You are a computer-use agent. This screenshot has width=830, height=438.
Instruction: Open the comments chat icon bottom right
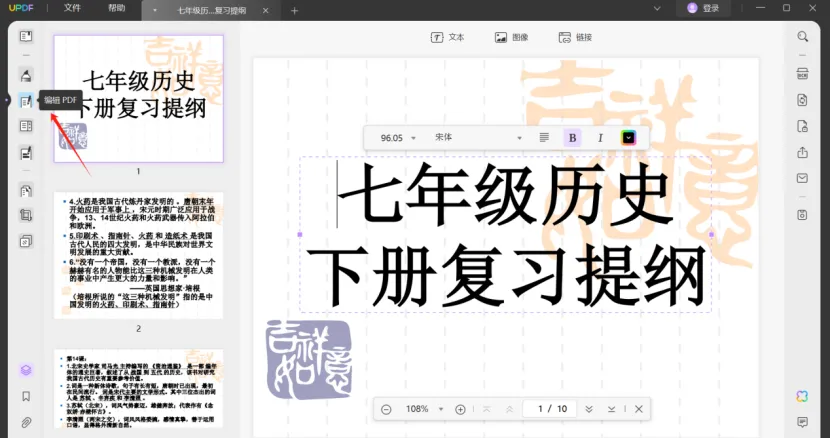(x=802, y=422)
